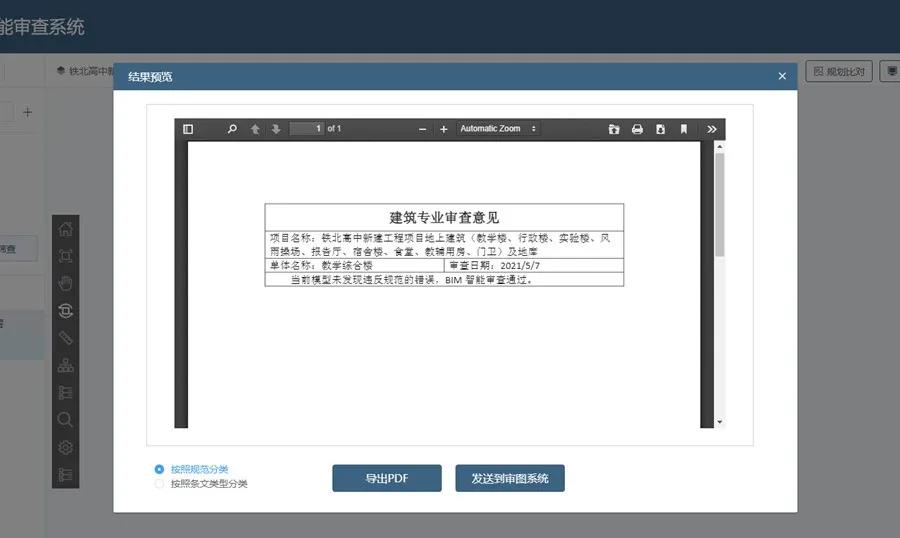This screenshot has height=538, width=900.
Task: Click the PDF scrollbar up arrow
Action: (x=720, y=147)
